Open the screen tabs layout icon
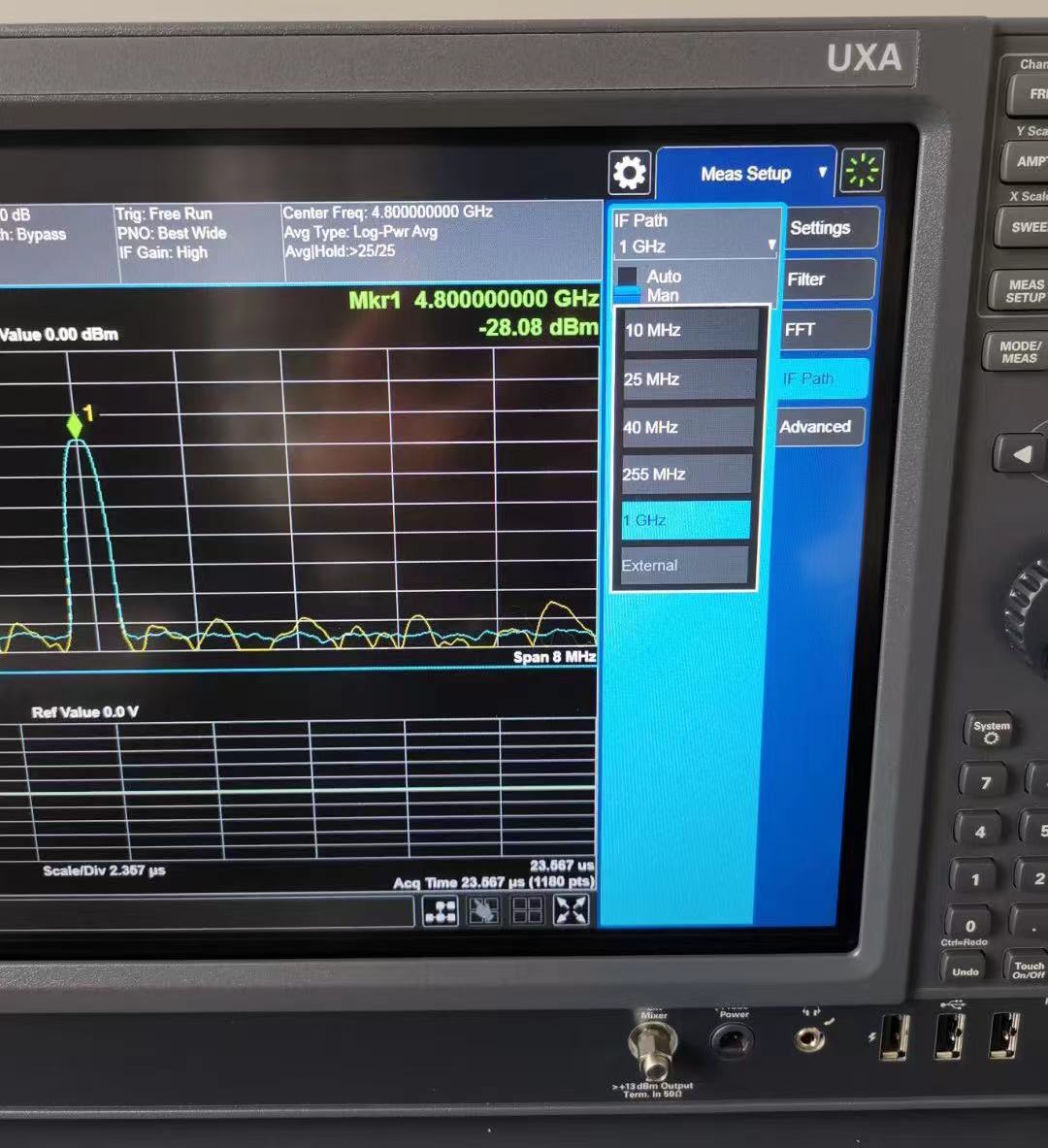This screenshot has width=1048, height=1148. [441, 911]
